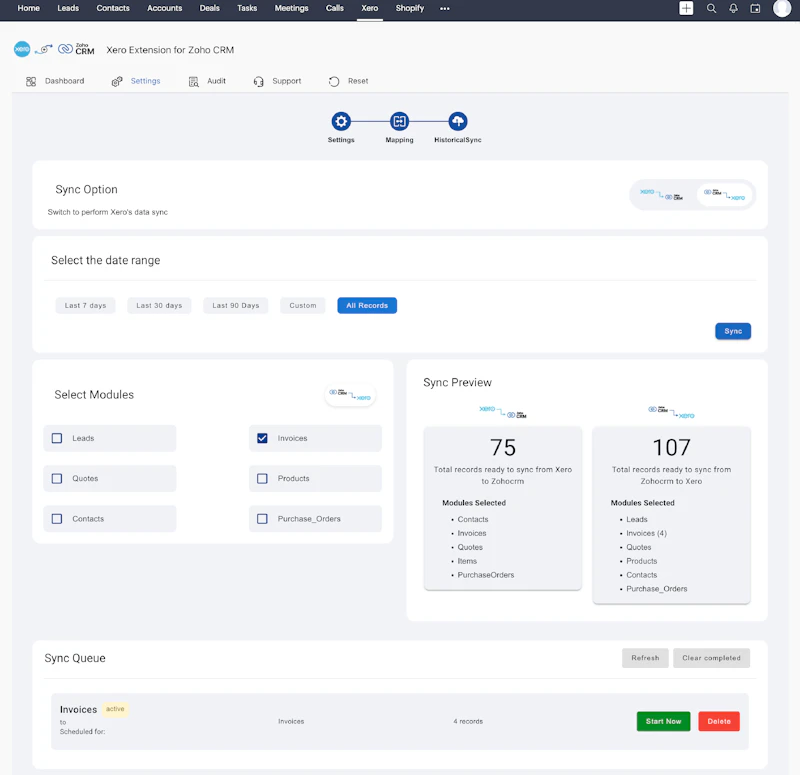Check the Quotes module checkbox
The height and width of the screenshot is (775, 800).
point(57,479)
